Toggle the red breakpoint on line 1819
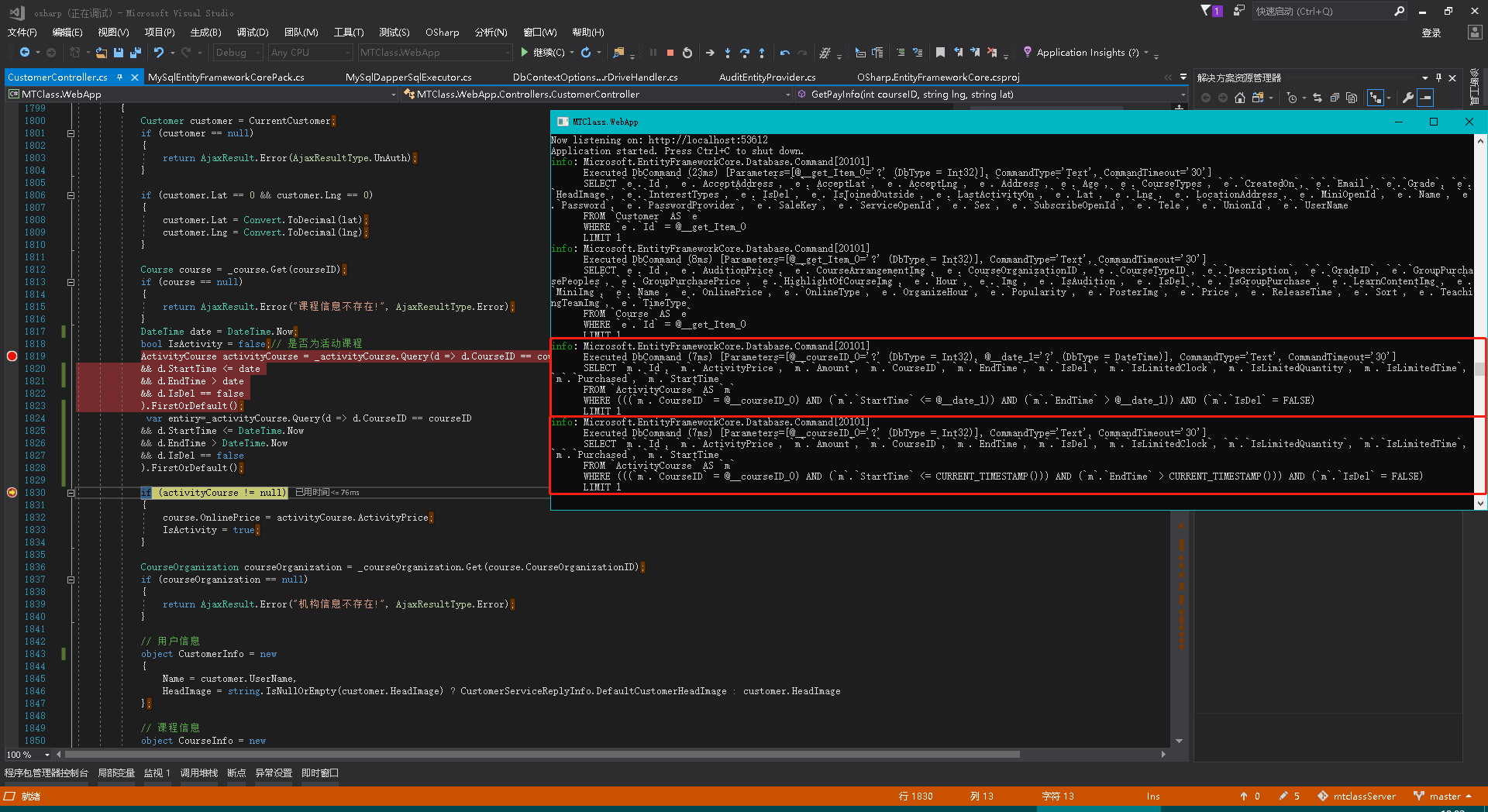The height and width of the screenshot is (812, 1488). click(12, 356)
